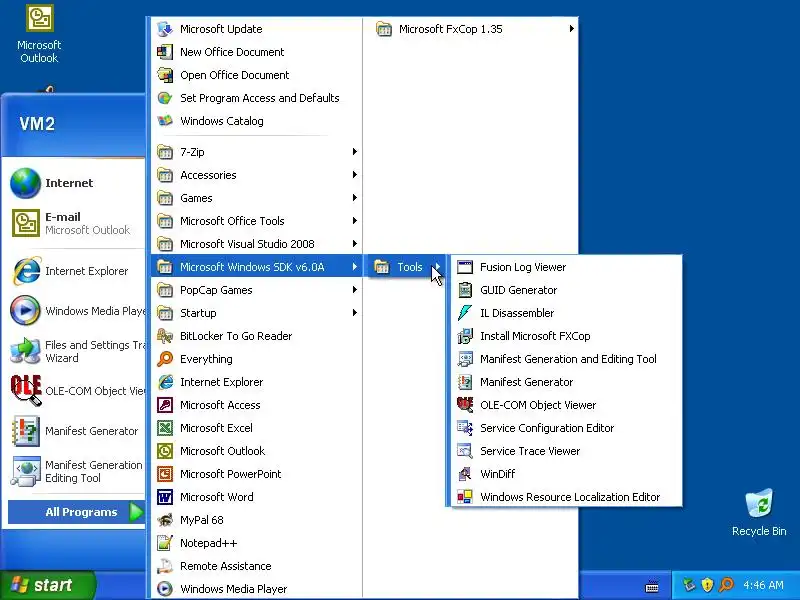Open IL Disassembler lightning icon

465,313
